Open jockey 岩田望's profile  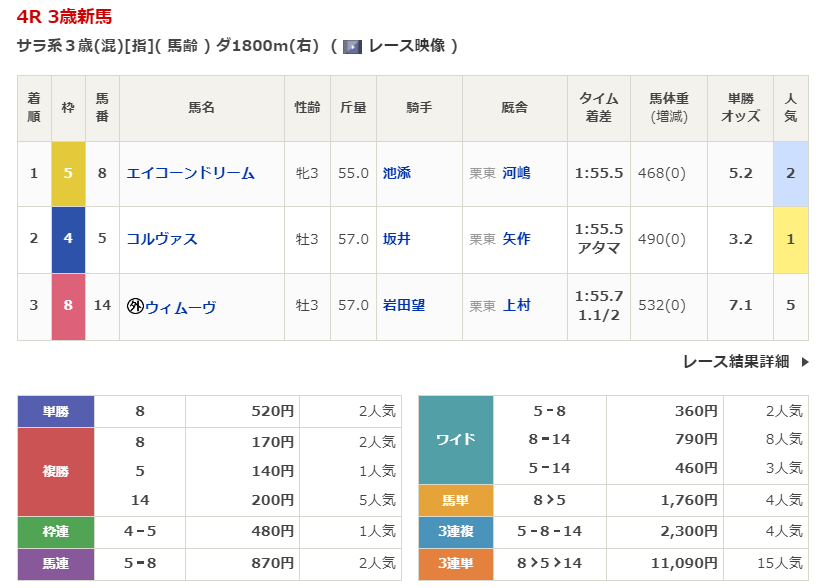[403, 306]
